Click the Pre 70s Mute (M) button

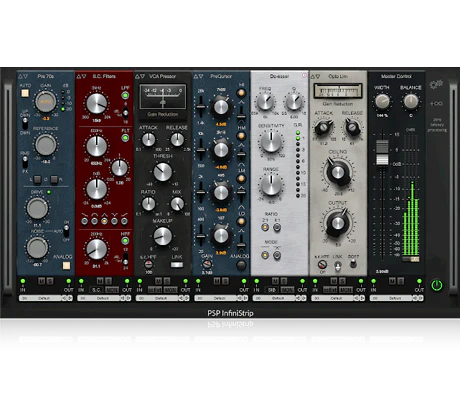click(41, 281)
